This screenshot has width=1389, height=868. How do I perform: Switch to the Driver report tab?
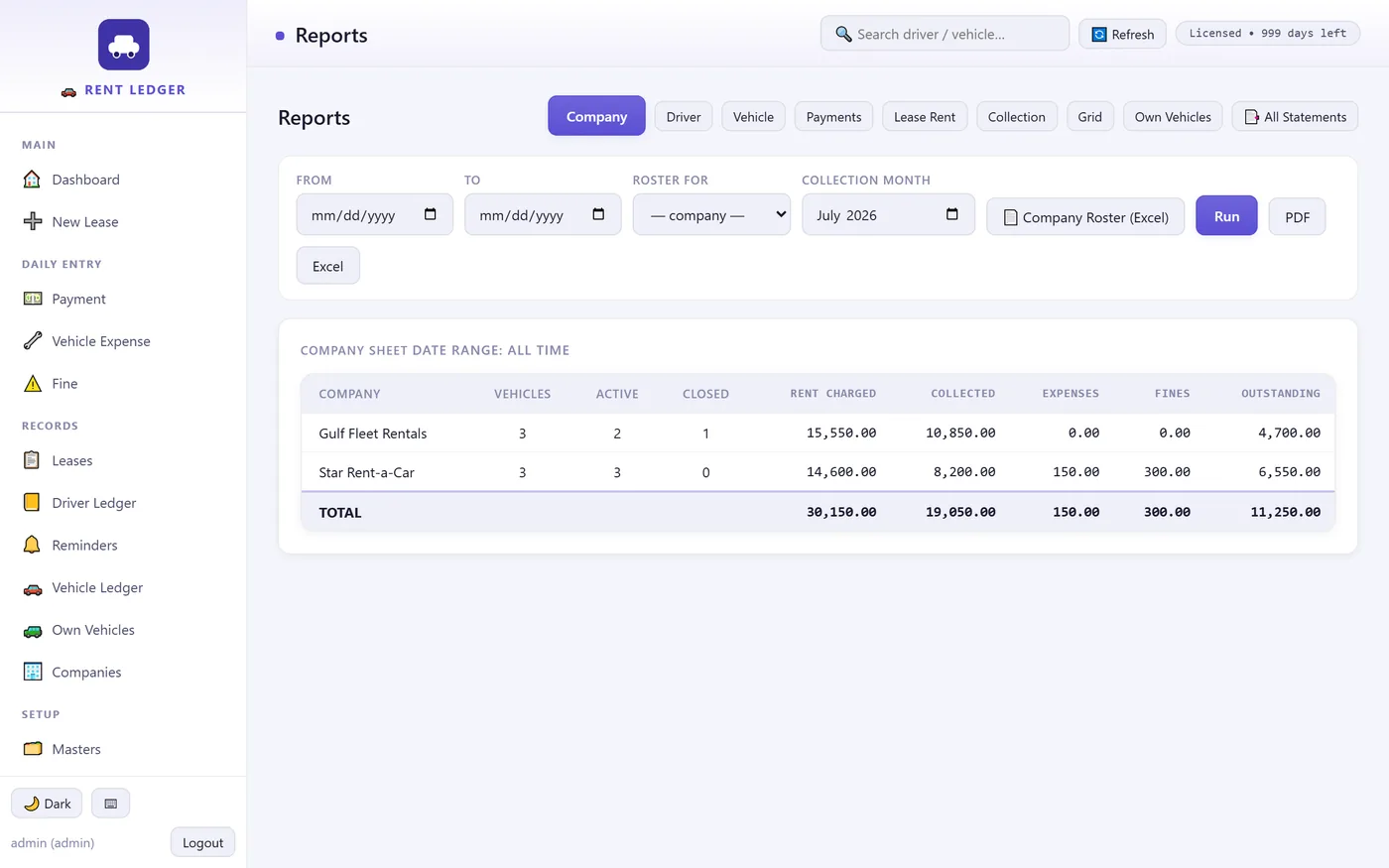[684, 117]
